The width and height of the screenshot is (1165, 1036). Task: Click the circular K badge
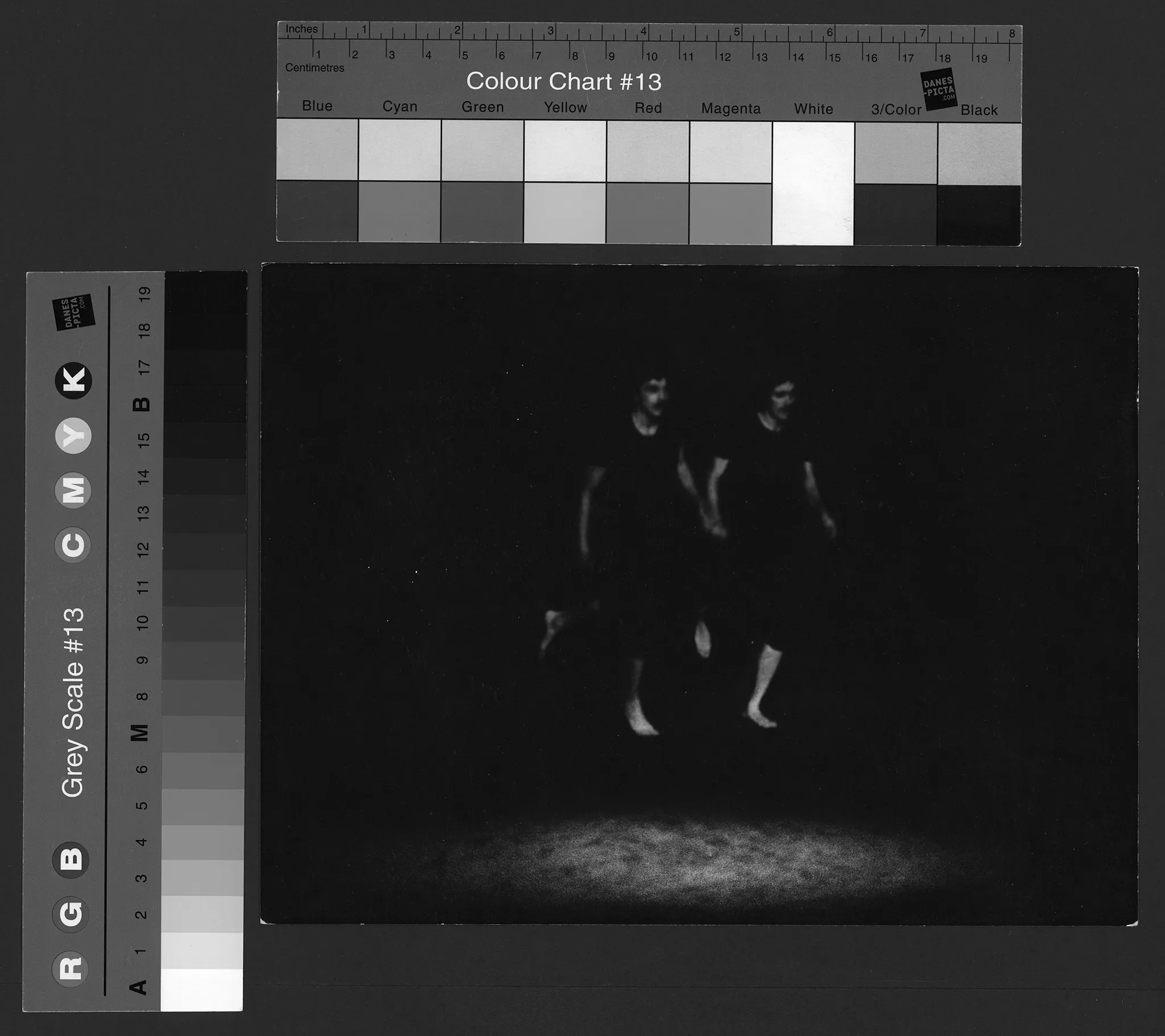click(74, 380)
